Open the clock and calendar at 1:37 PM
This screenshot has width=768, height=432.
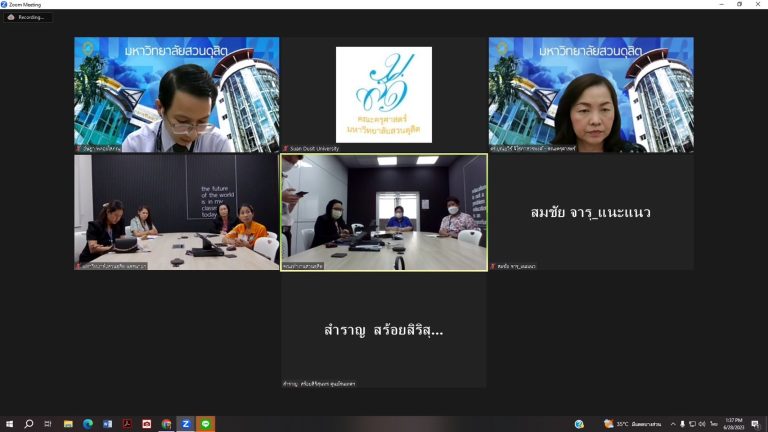[x=734, y=424]
